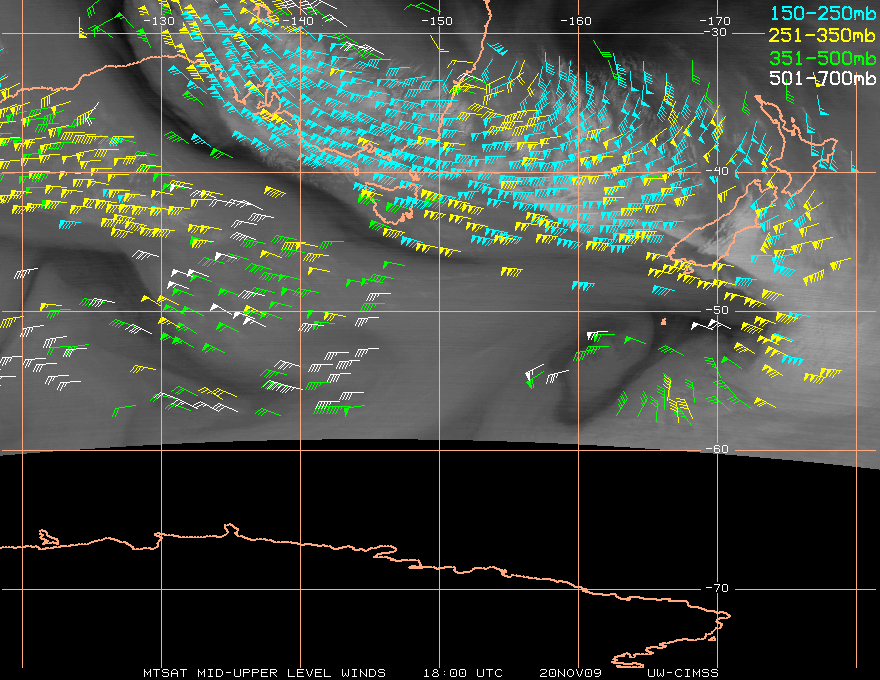
Task: Click the -140 longitude label
Action: [x=297, y=21]
